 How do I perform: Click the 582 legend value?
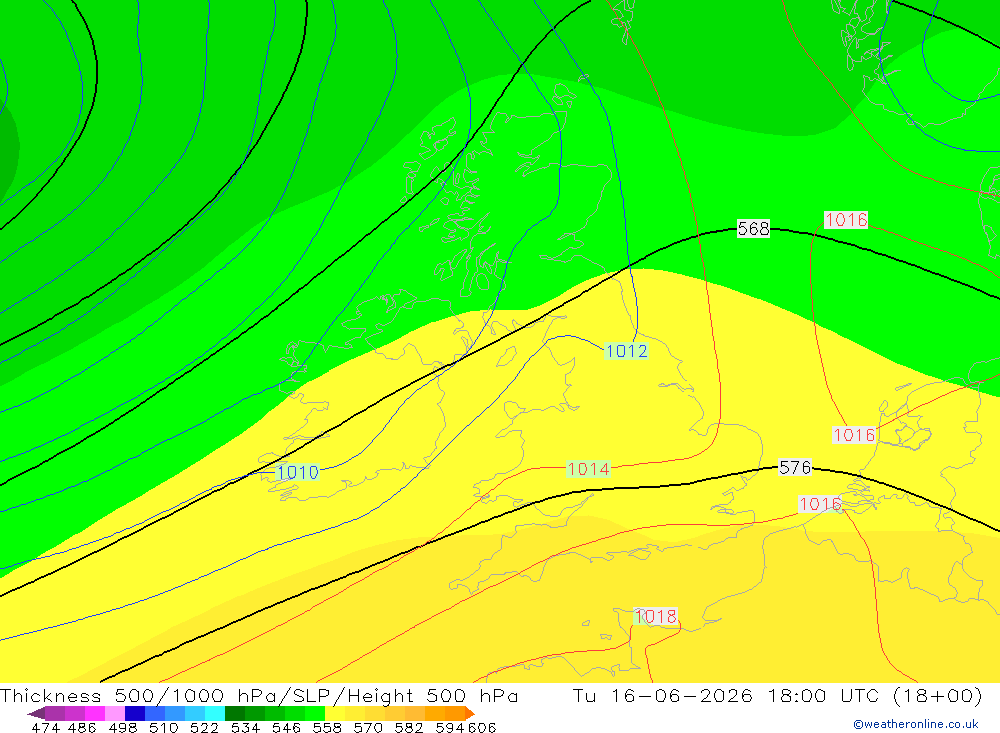pos(409,727)
